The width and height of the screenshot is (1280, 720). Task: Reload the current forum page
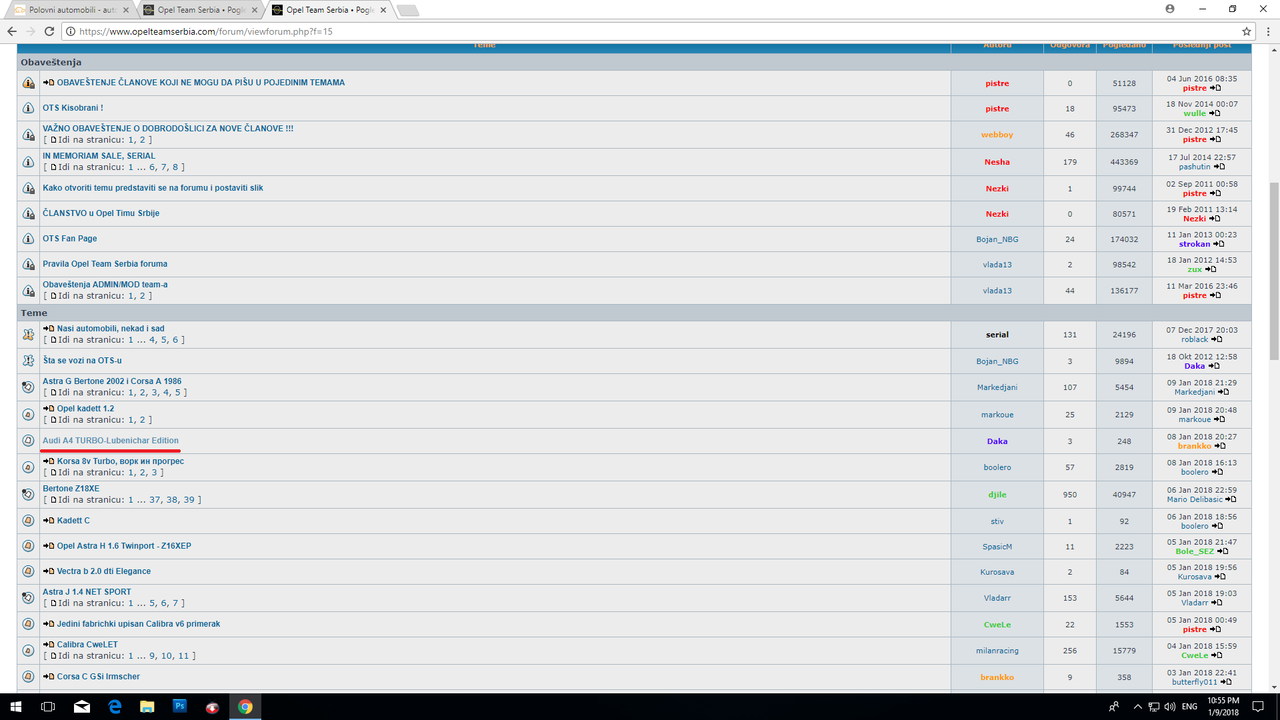tap(51, 31)
